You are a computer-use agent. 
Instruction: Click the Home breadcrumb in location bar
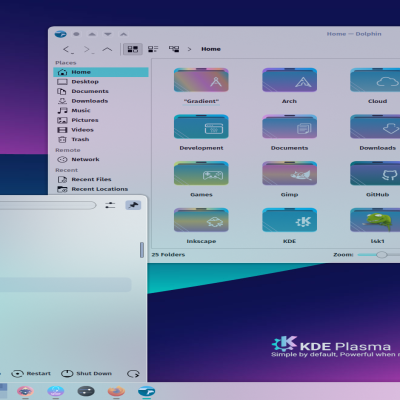tap(211, 49)
